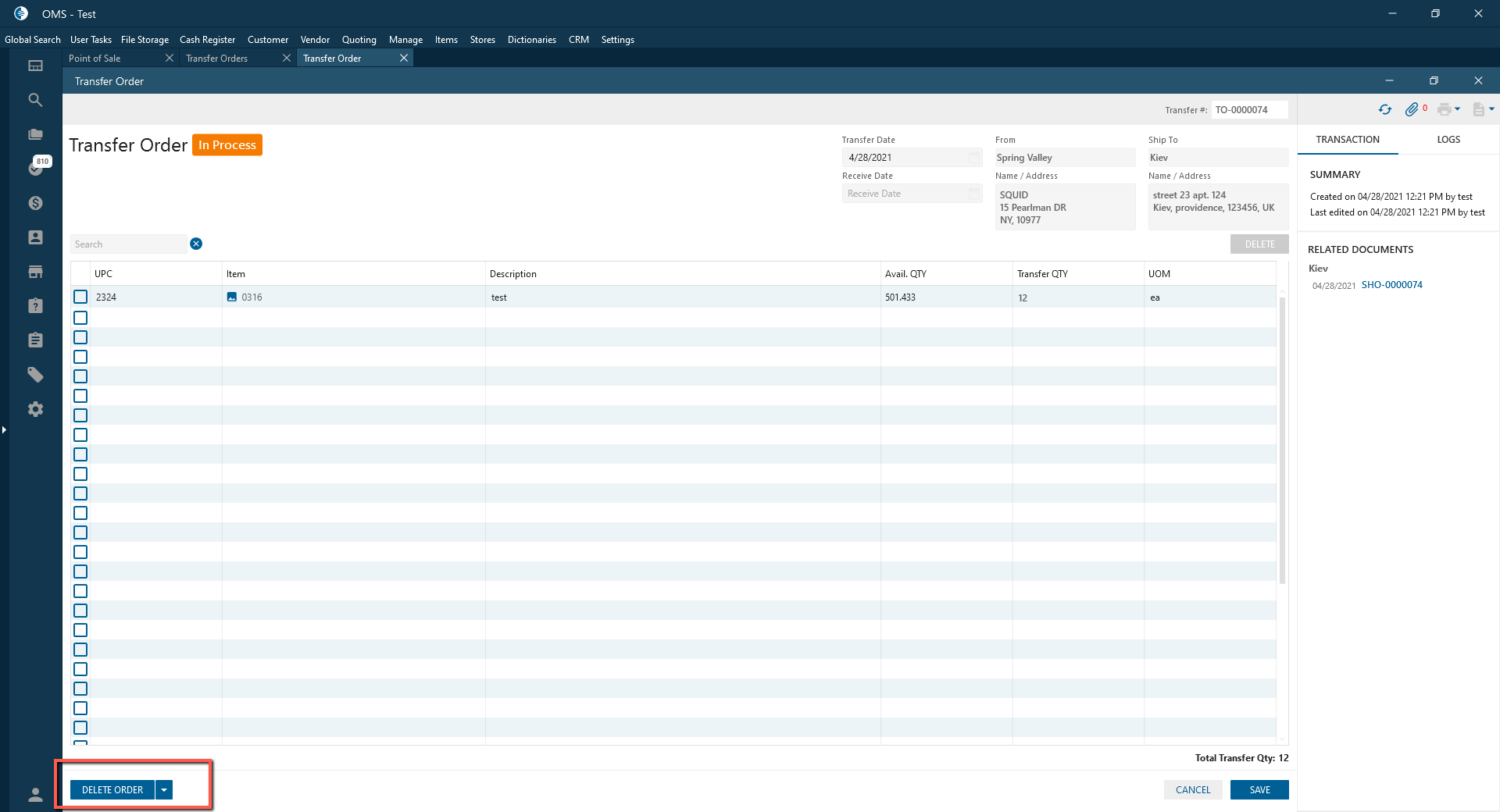This screenshot has width=1500, height=812.
Task: Expand the print options dropdown arrow
Action: tap(1458, 109)
